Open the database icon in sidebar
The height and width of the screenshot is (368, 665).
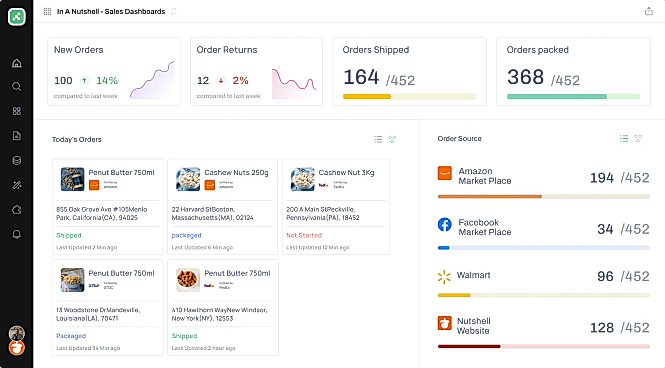pyautogui.click(x=17, y=160)
